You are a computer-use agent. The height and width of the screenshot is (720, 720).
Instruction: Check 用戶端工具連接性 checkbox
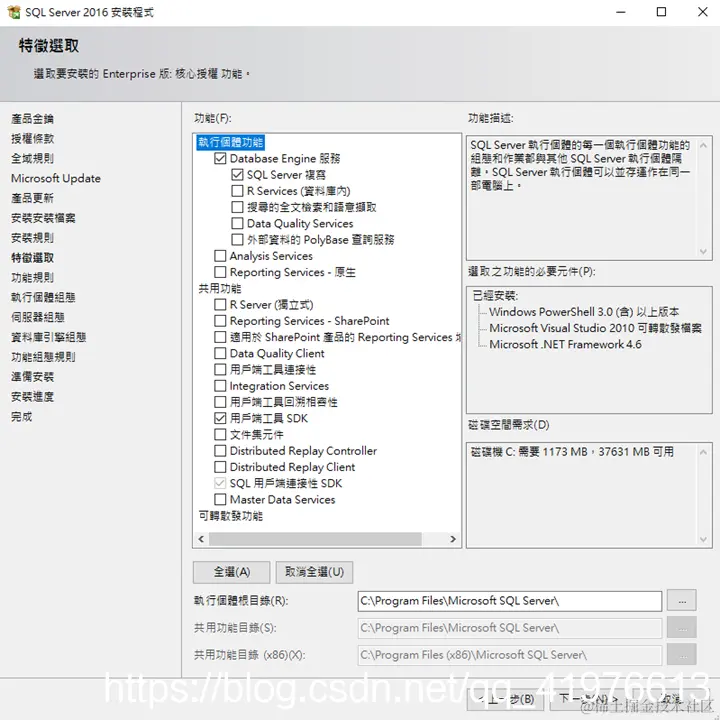tap(220, 369)
